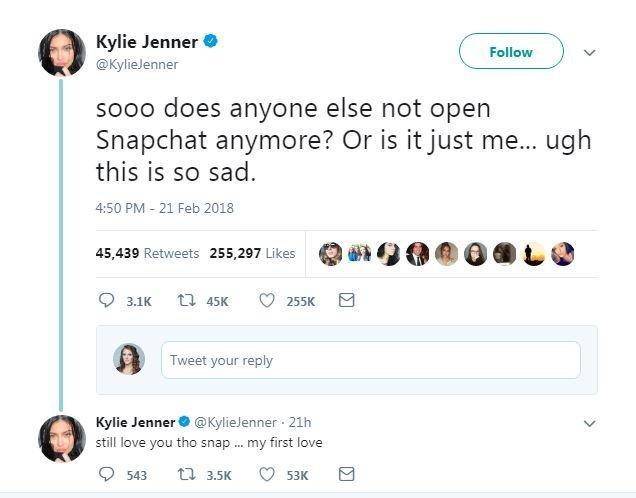This screenshot has width=636, height=498.
Task: Open the 4:50 PM - 21 Feb 2018 timestamp
Action: 164,208
